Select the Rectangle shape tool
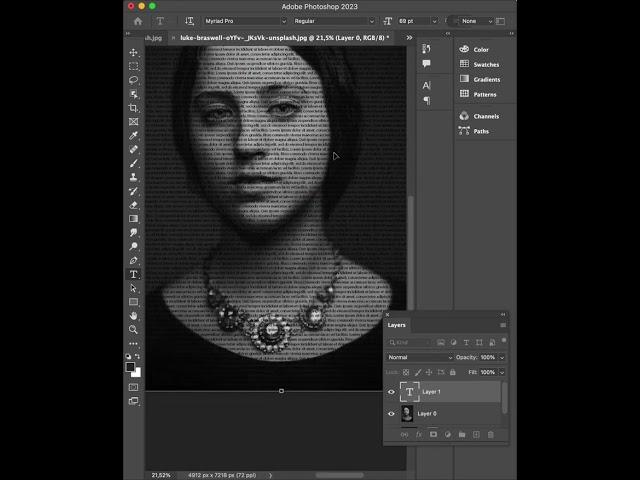 click(133, 302)
